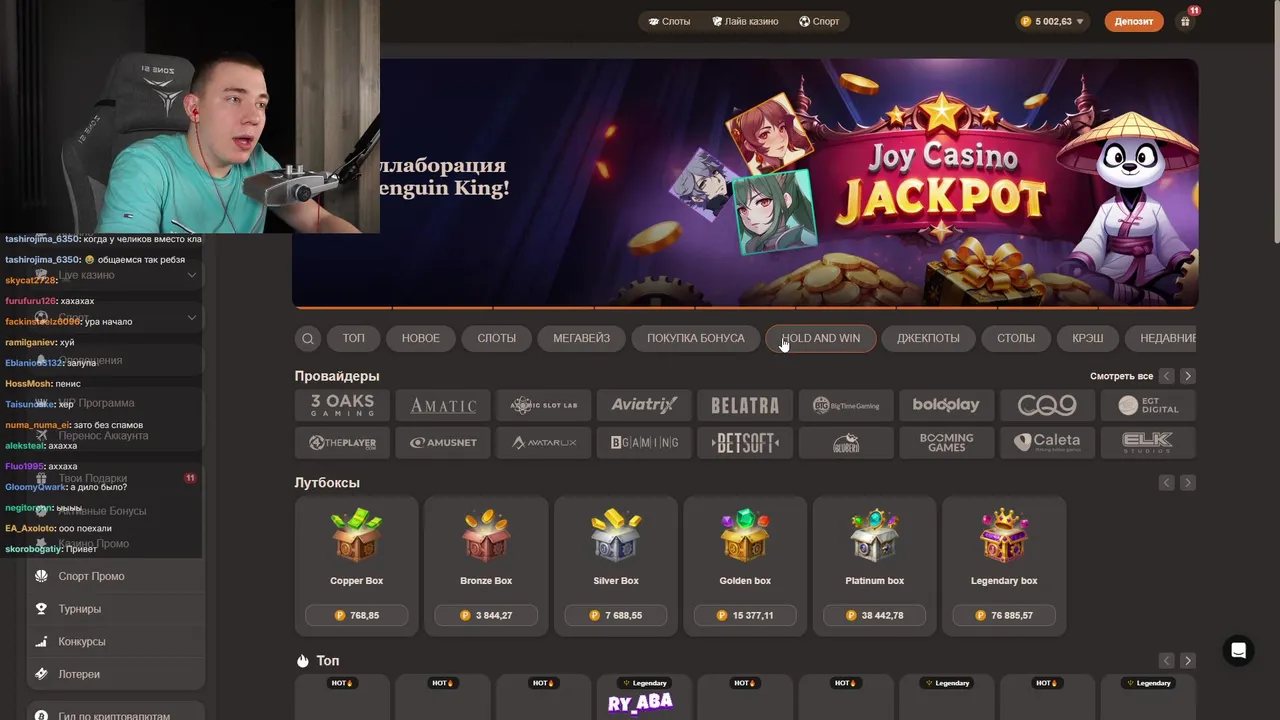Click Смотреть все providers link
The image size is (1280, 720).
(1121, 376)
